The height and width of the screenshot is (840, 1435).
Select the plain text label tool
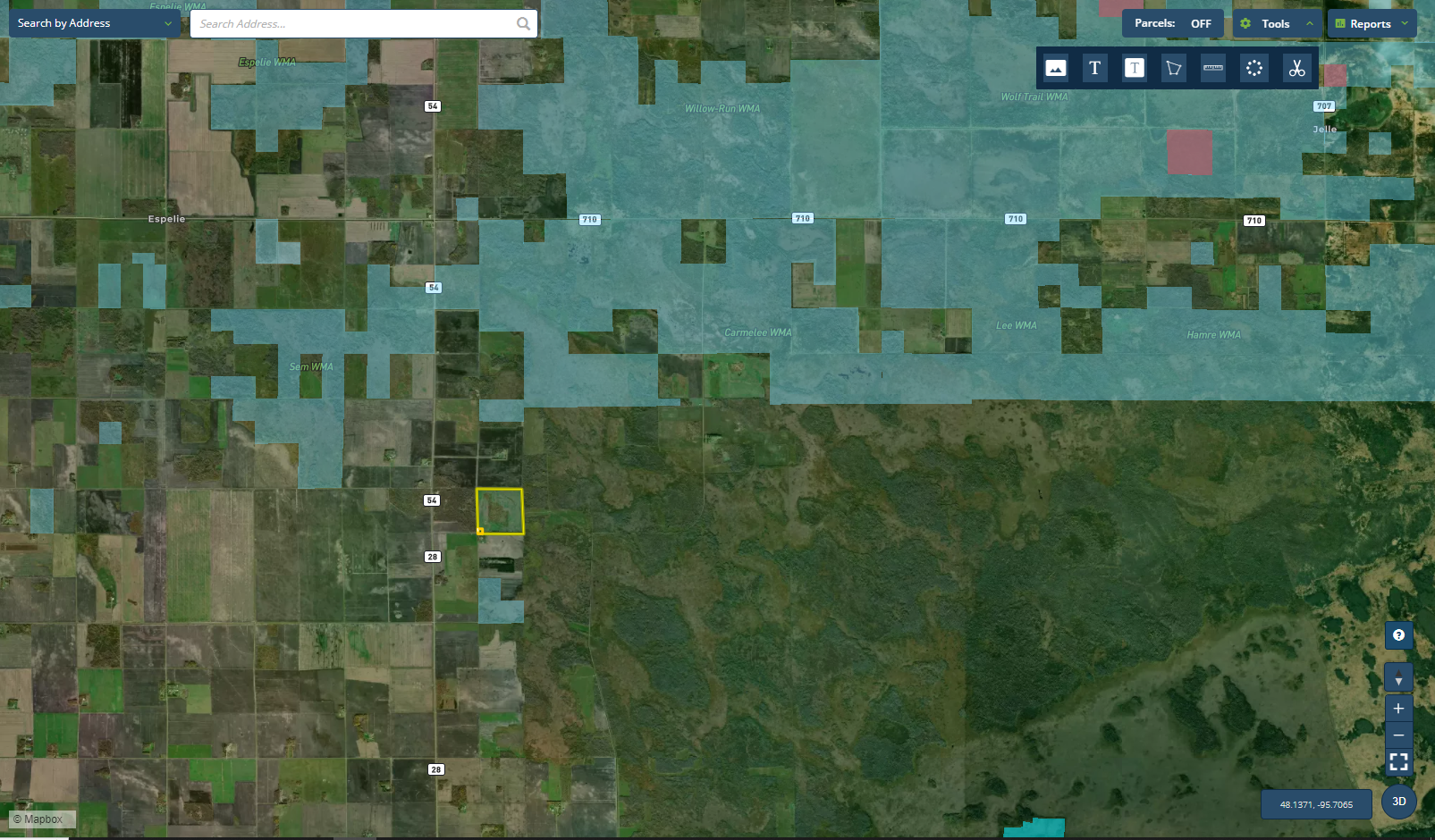pyautogui.click(x=1094, y=68)
